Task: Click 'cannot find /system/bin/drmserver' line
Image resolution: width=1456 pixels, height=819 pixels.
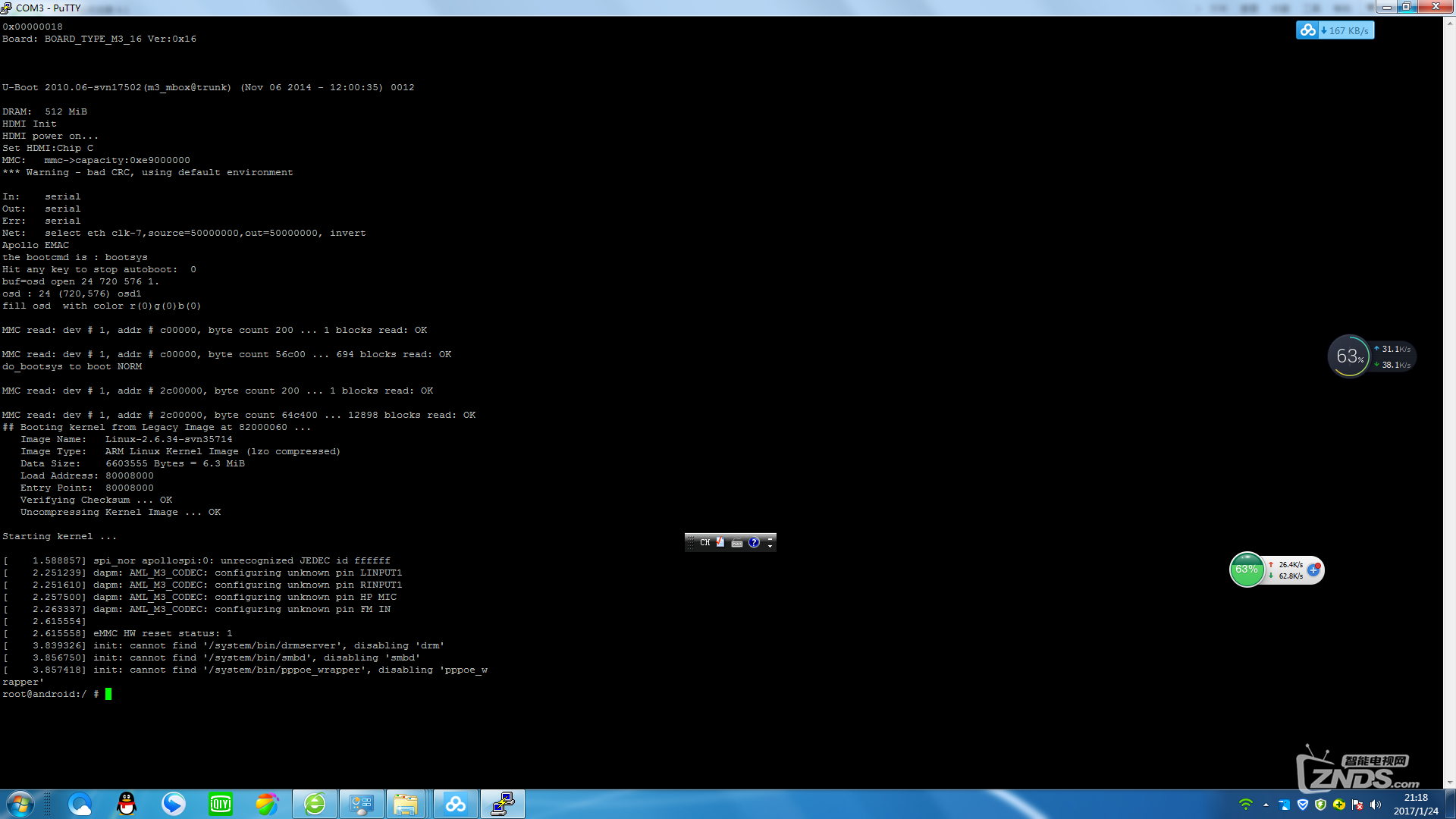Action: (224, 645)
